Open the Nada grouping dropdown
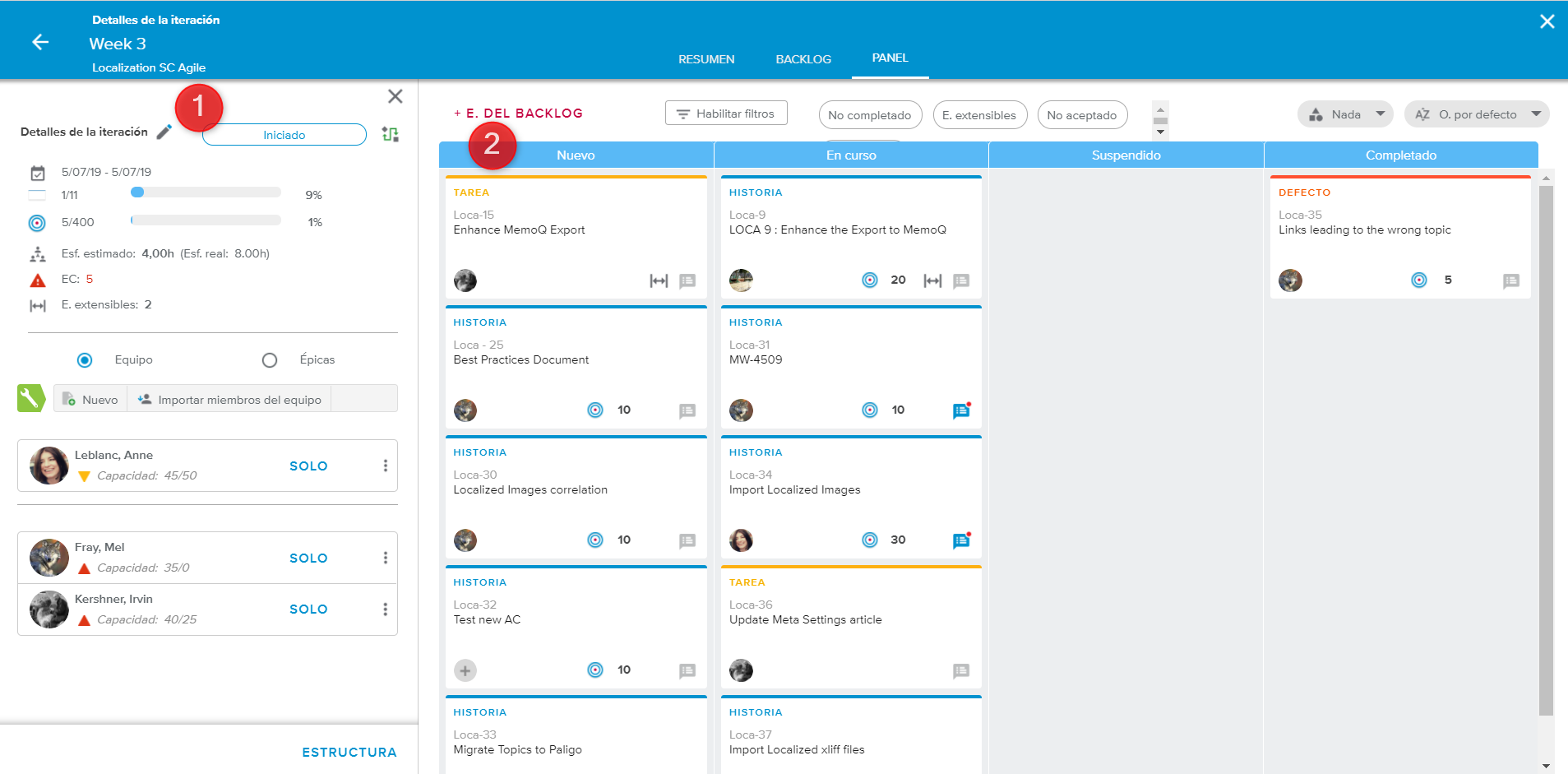Image resolution: width=1568 pixels, height=774 pixels. point(1345,114)
